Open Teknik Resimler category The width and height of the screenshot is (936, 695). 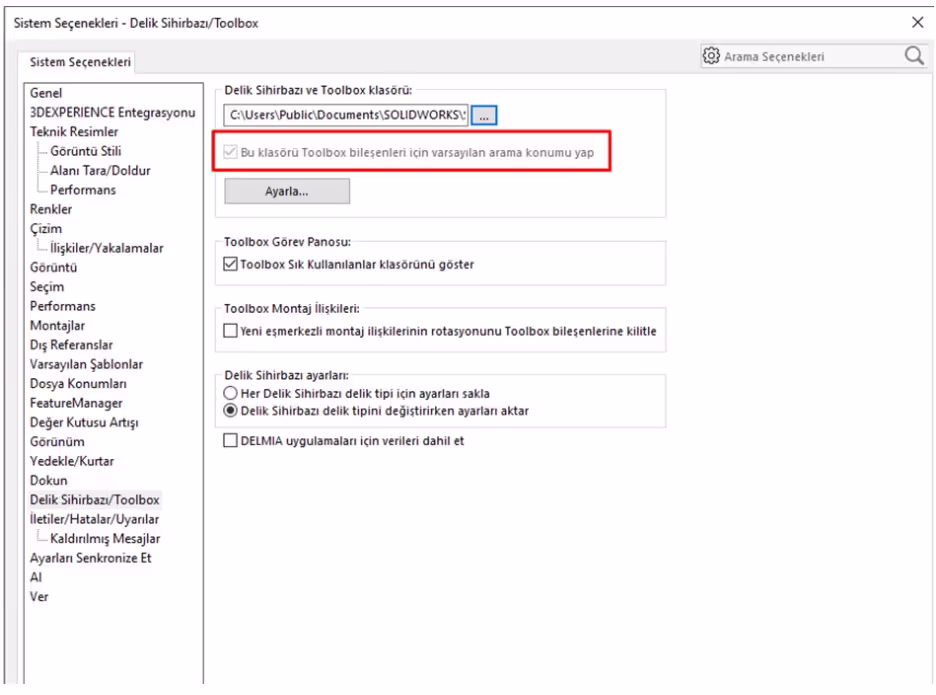pos(74,131)
